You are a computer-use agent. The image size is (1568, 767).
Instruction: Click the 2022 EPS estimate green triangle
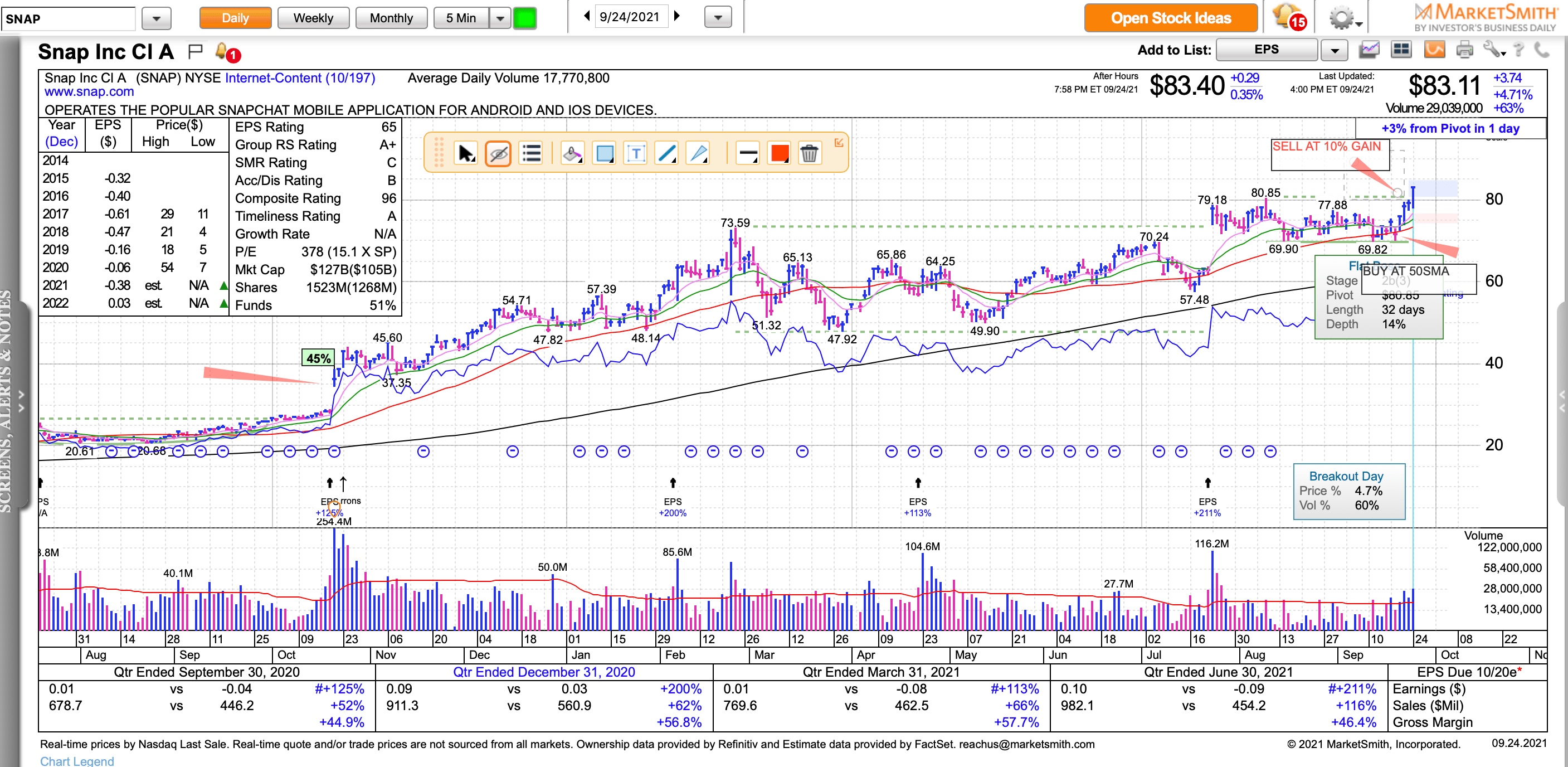[223, 303]
